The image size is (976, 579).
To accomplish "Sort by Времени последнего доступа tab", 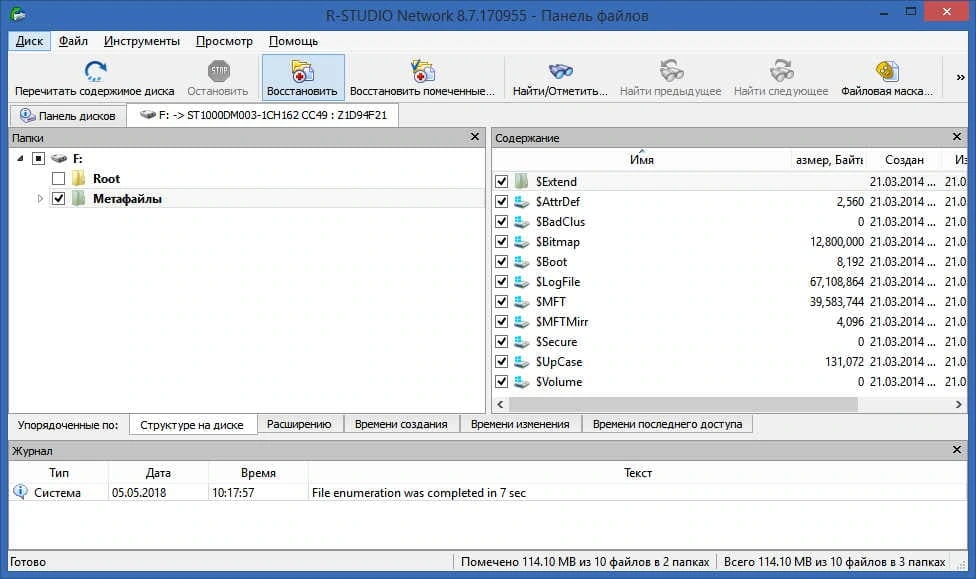I will [667, 424].
